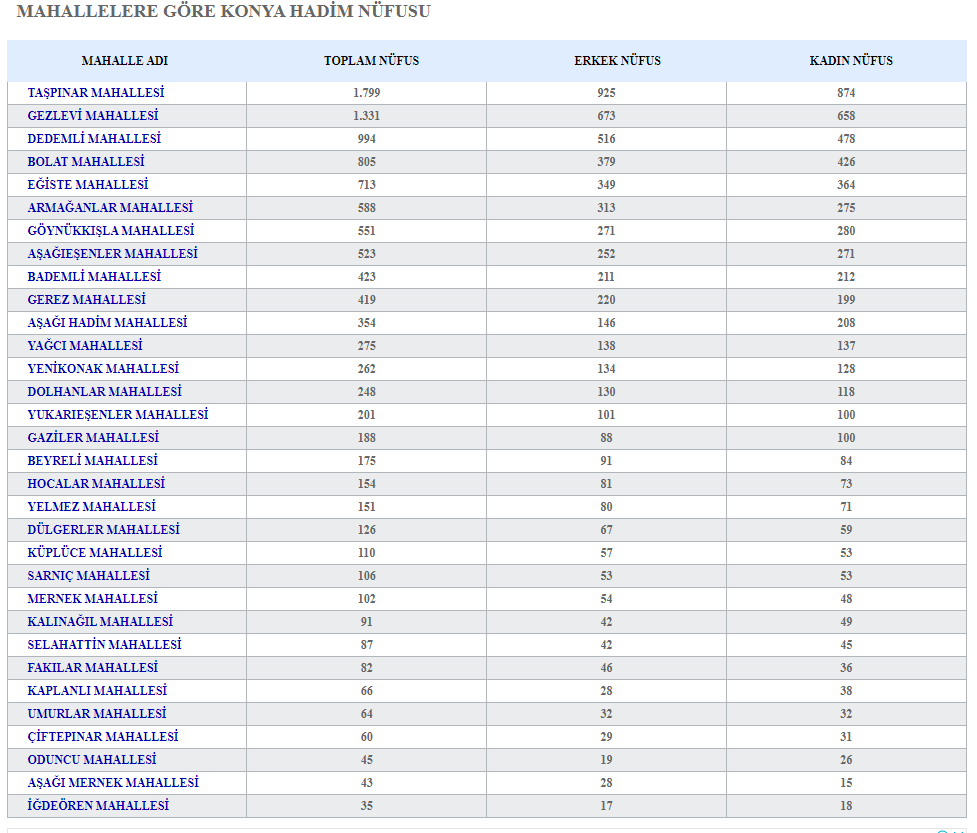This screenshot has width=977, height=833.
Task: Click the KADIN NÜFUS column header
Action: pos(851,61)
